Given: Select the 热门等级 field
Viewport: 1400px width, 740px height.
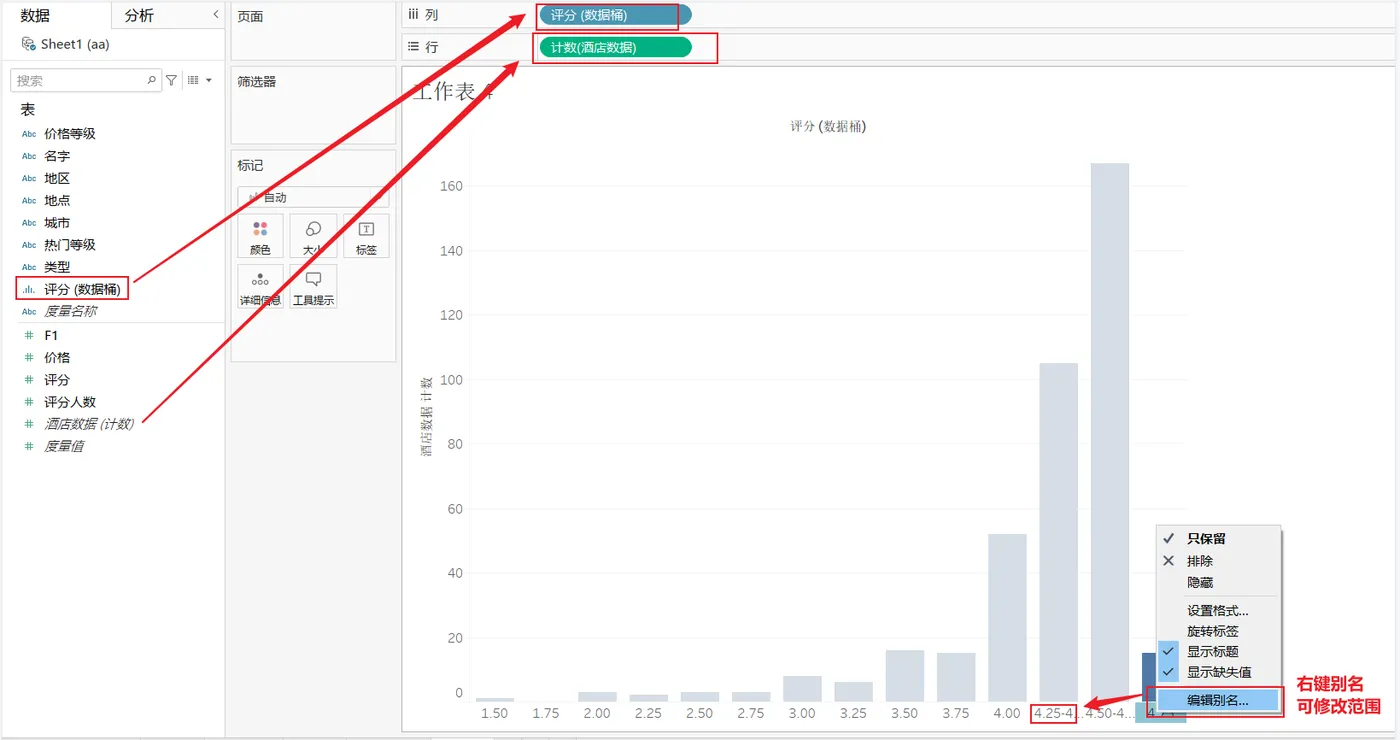Looking at the screenshot, I should click(x=70, y=245).
